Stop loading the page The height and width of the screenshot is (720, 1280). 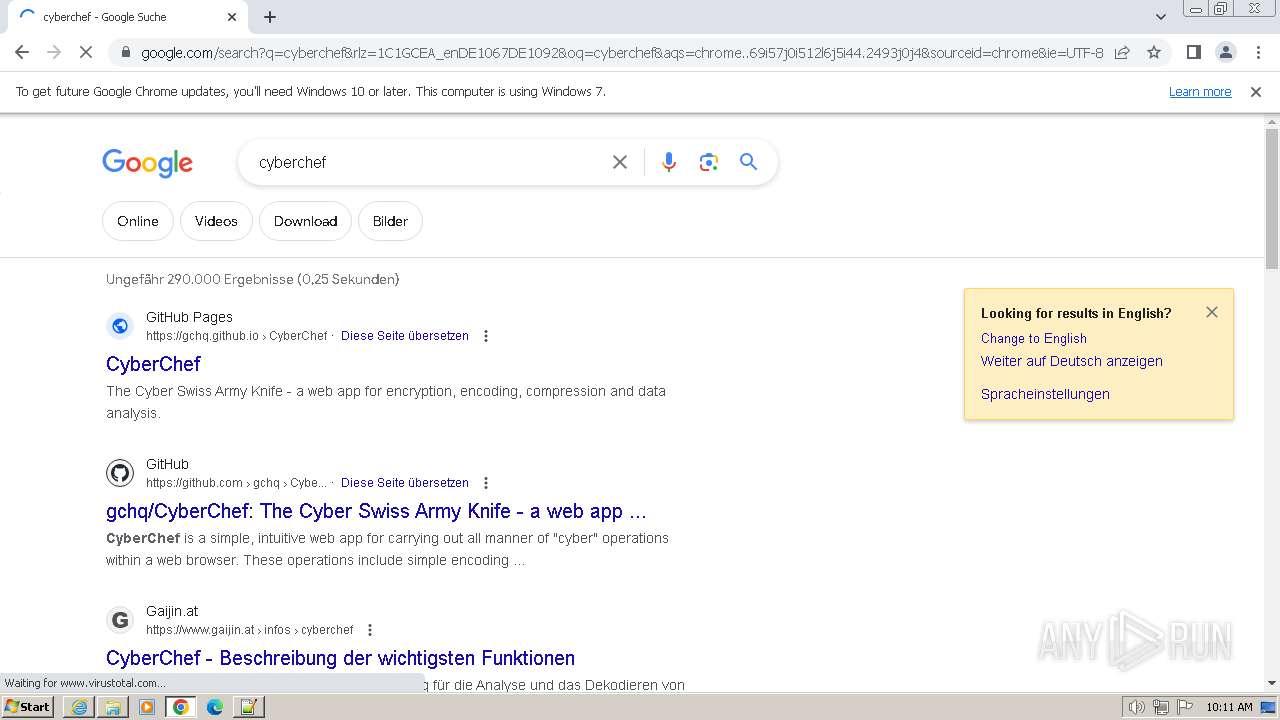click(86, 52)
